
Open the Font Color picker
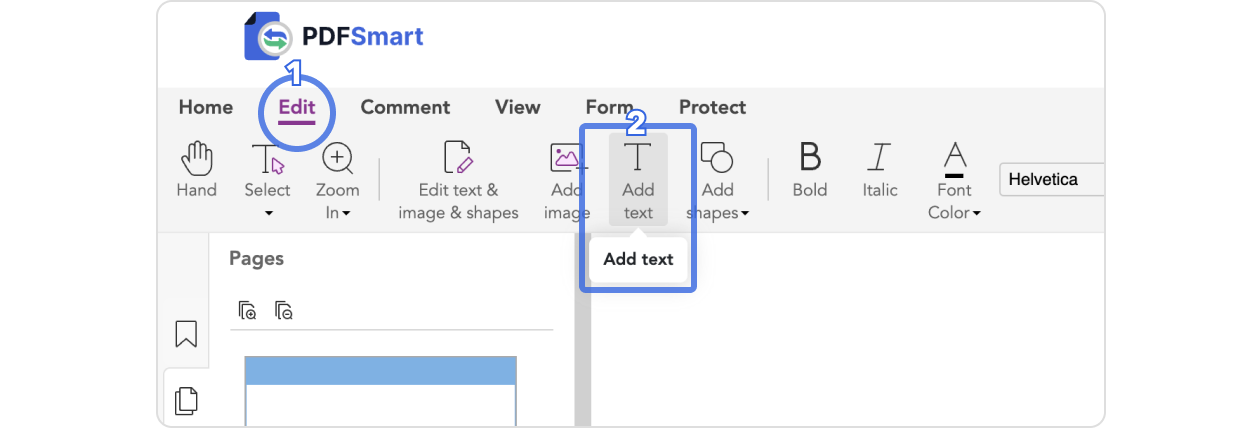click(x=955, y=180)
